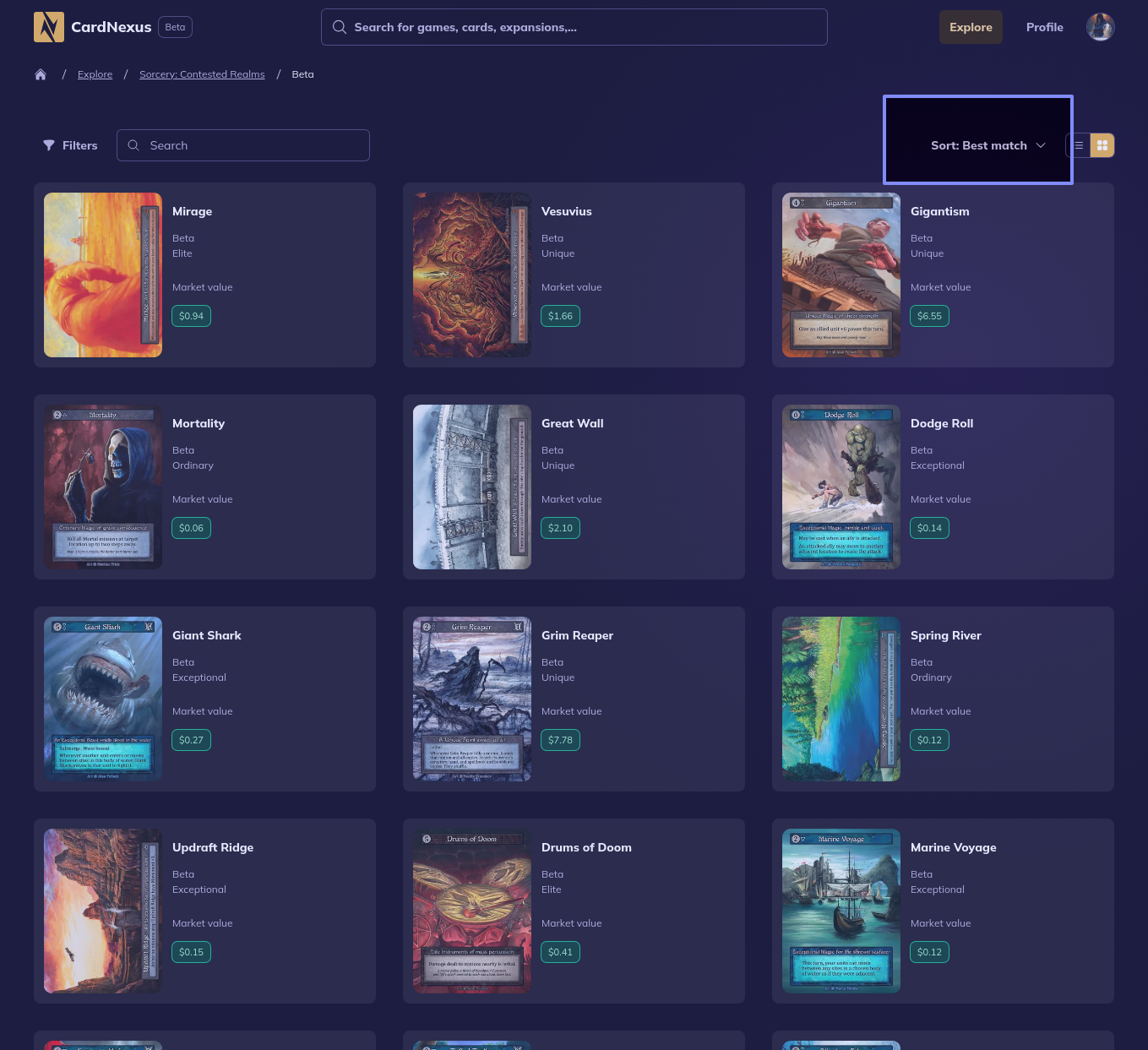This screenshot has width=1148, height=1050.
Task: Open the Explore tab in header
Action: (x=971, y=27)
